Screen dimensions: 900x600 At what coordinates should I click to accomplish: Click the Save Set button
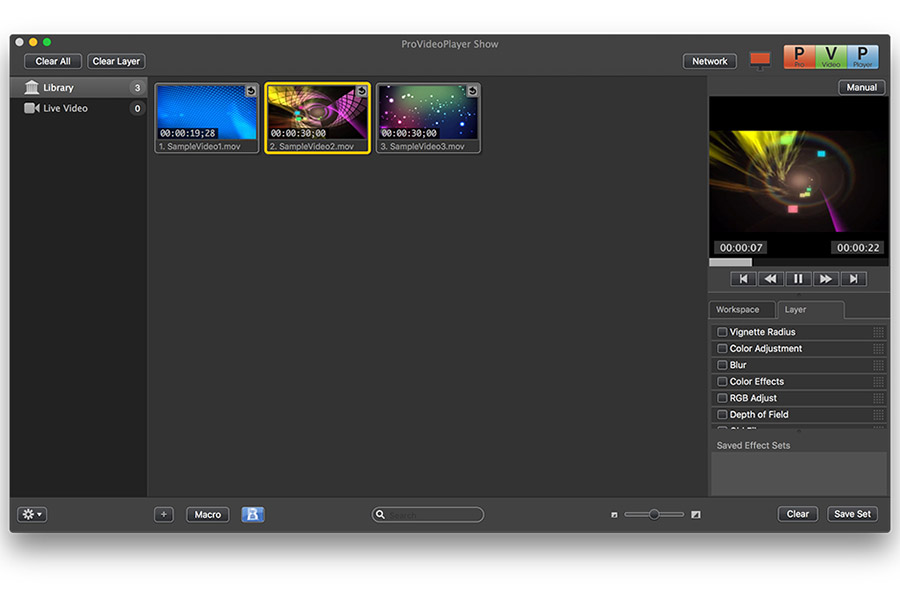852,514
